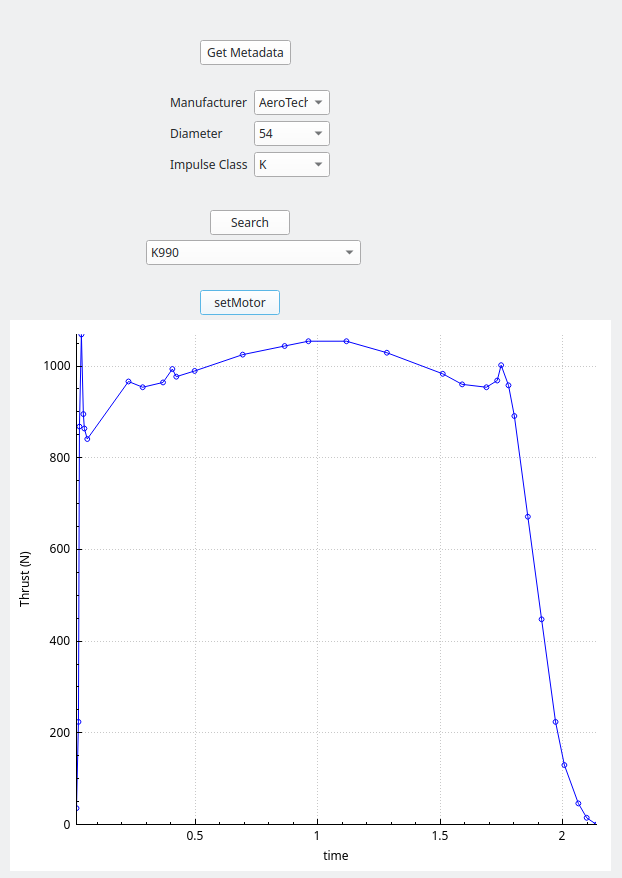The height and width of the screenshot is (878, 622).
Task: Click the time x-axis title
Action: [x=336, y=856]
